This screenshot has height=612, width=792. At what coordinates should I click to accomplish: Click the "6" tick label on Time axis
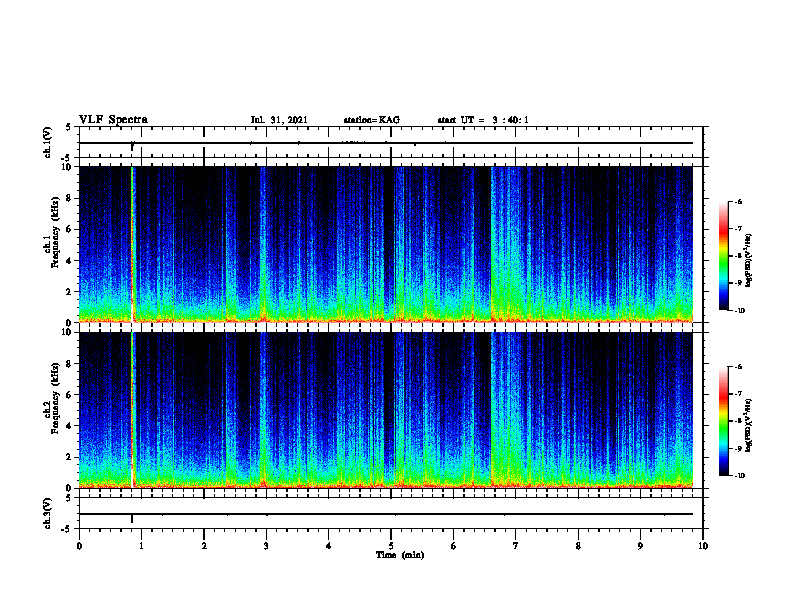(x=454, y=546)
